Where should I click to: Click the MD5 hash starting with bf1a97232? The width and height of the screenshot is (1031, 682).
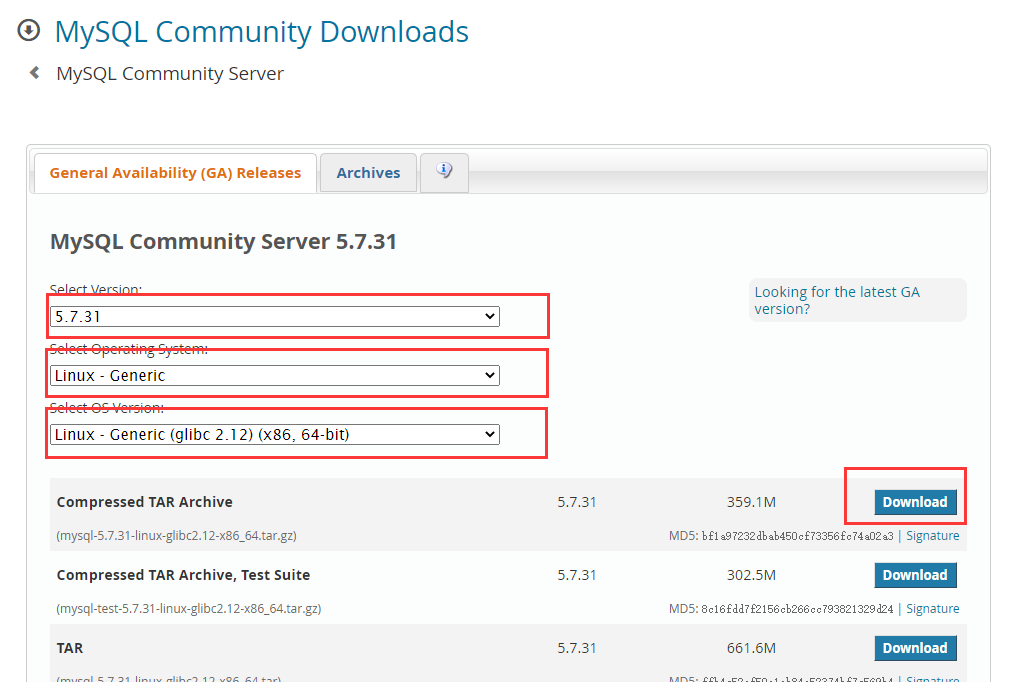tap(797, 536)
